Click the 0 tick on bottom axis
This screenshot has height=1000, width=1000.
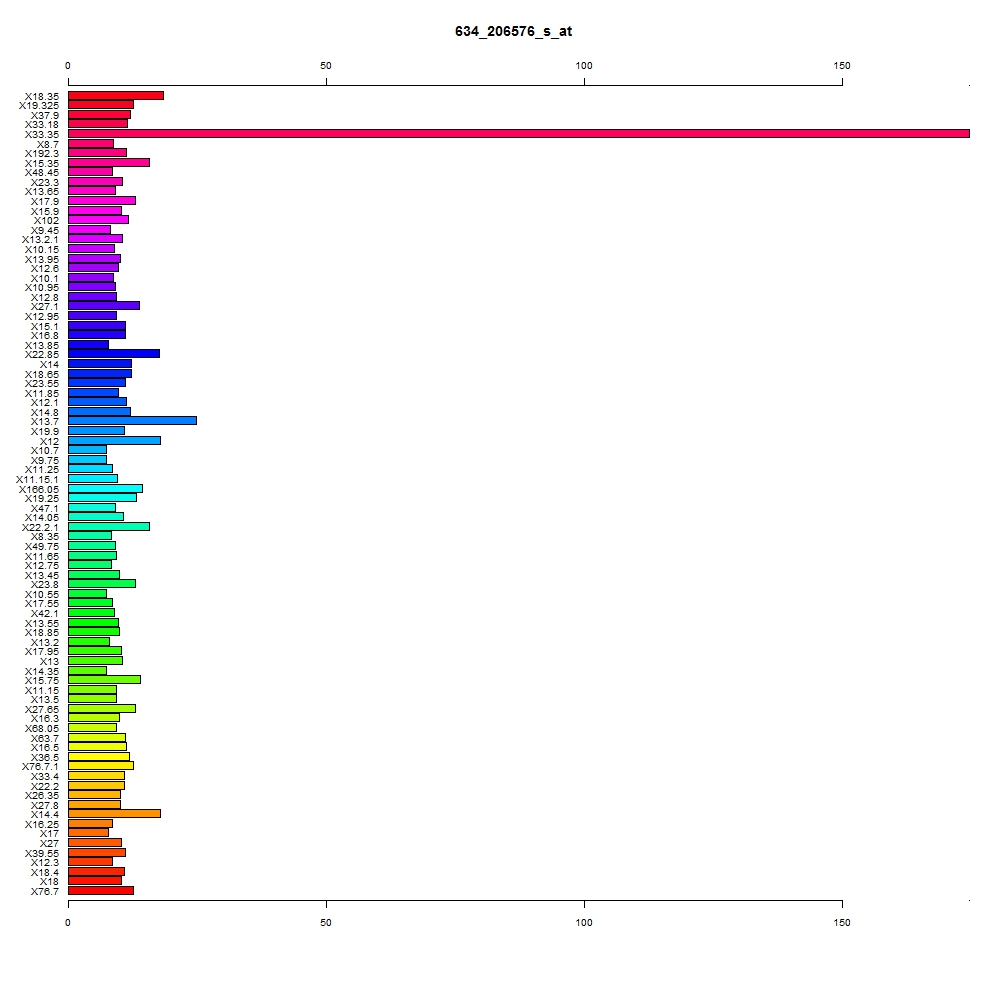tap(68, 923)
